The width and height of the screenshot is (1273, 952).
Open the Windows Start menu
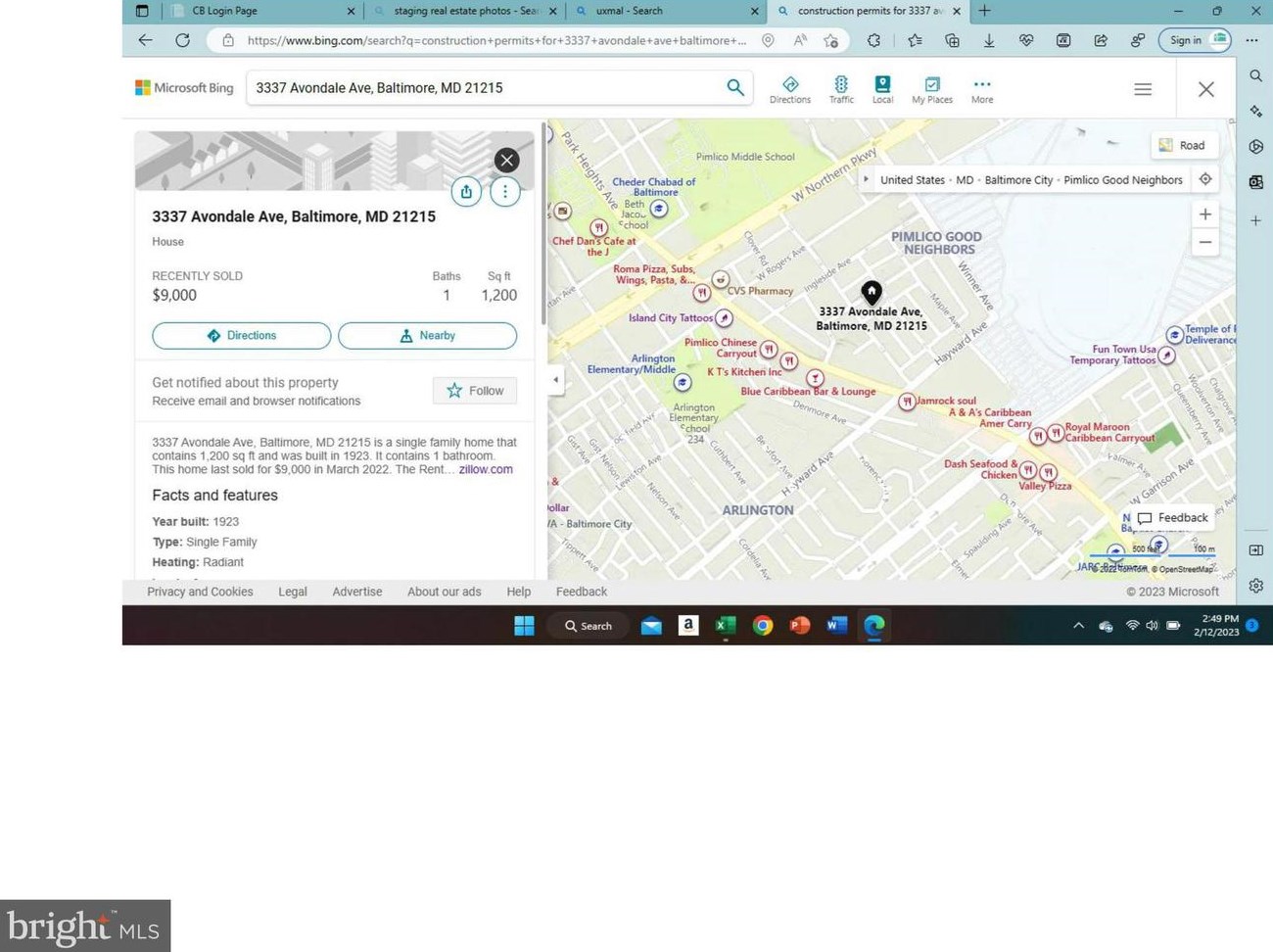(524, 626)
